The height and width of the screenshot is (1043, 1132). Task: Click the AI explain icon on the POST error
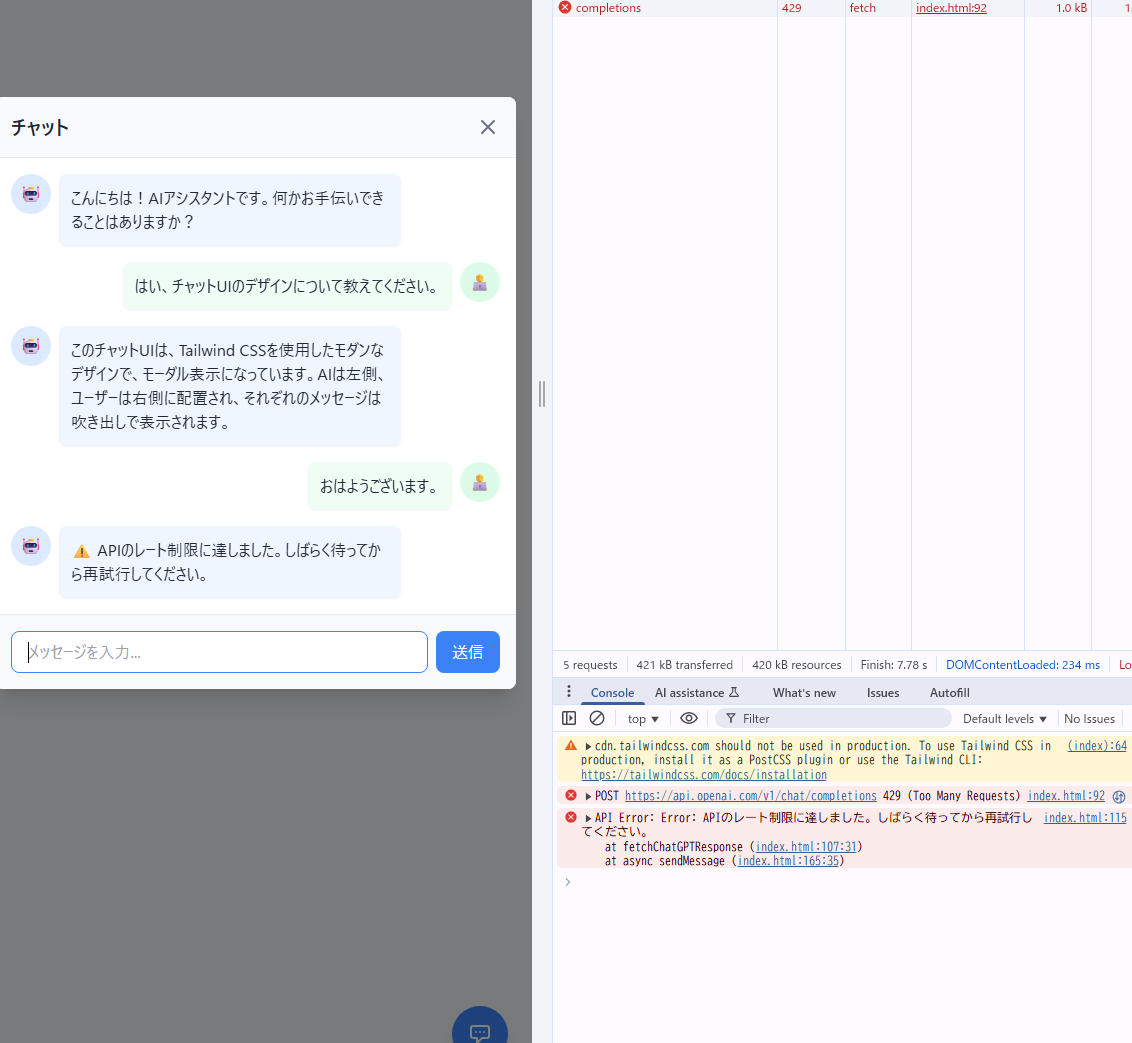(1119, 796)
